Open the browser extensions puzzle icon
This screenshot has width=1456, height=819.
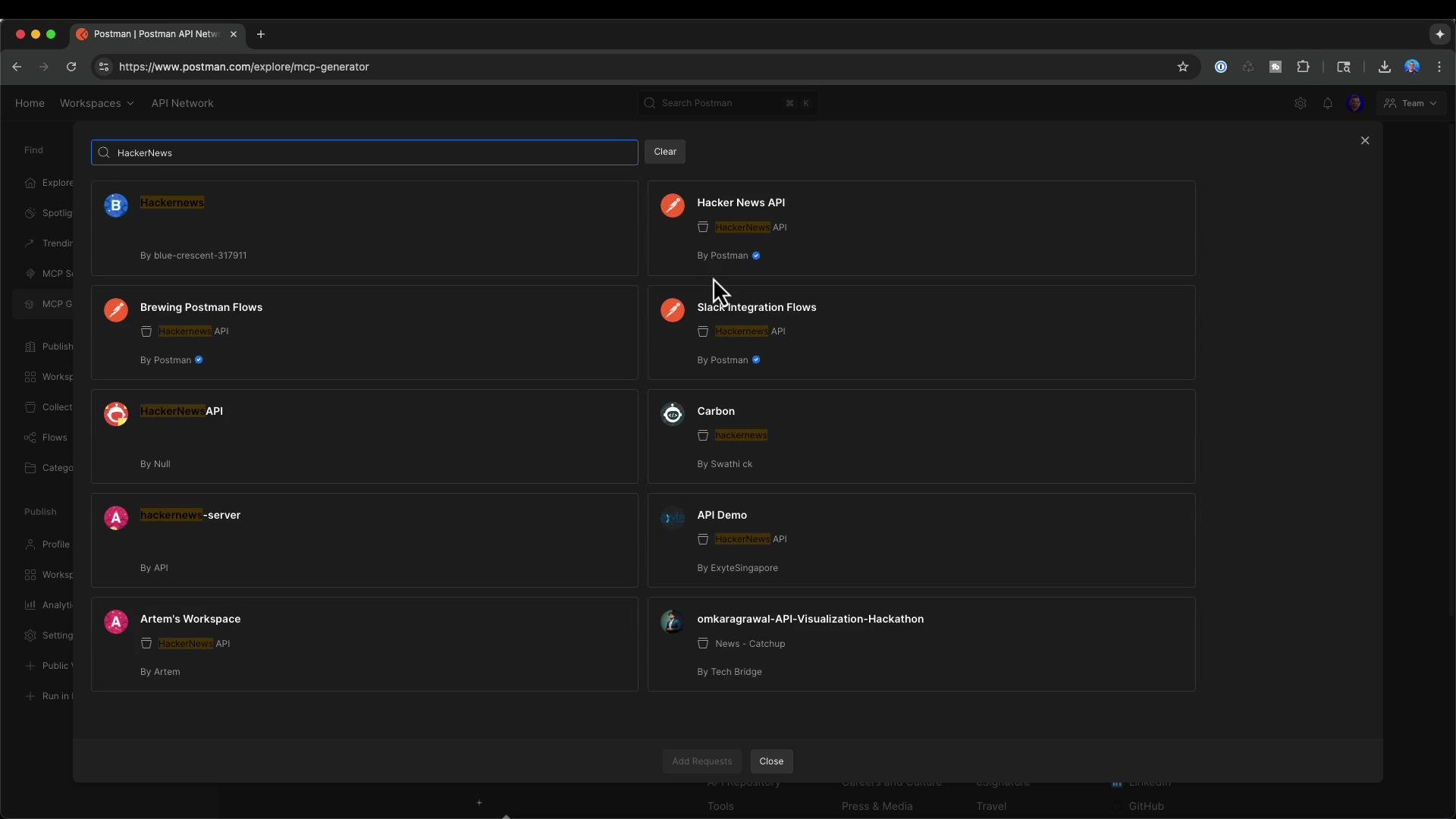[1304, 67]
